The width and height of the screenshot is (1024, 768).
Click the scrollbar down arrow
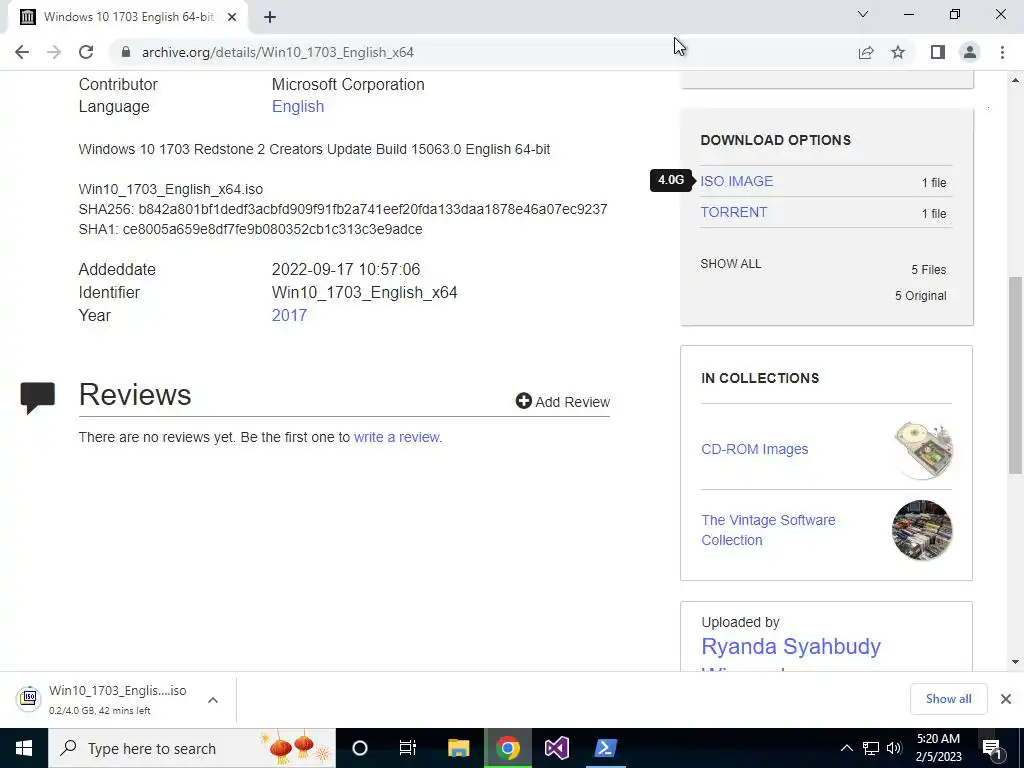pos(1015,662)
